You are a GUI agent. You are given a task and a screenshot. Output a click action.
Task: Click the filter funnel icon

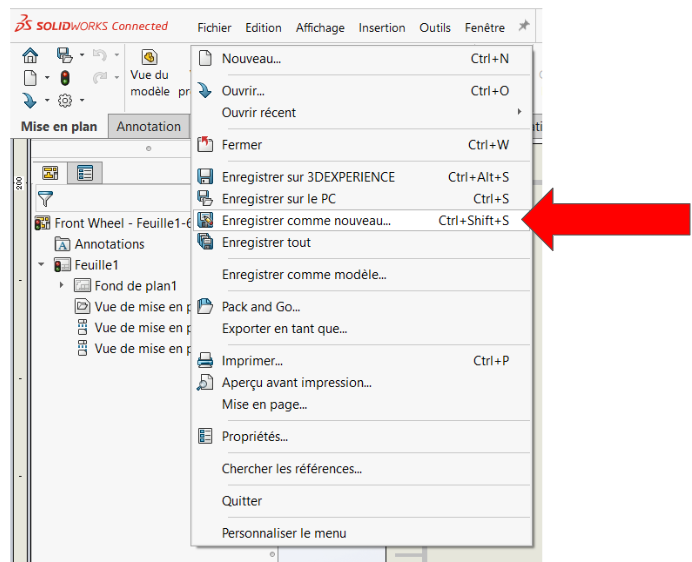[45, 199]
